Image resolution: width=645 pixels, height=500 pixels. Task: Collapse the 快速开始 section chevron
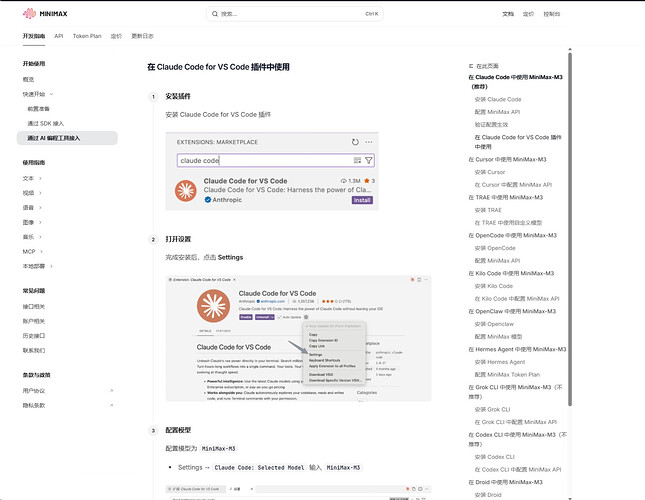pyautogui.click(x=51, y=94)
